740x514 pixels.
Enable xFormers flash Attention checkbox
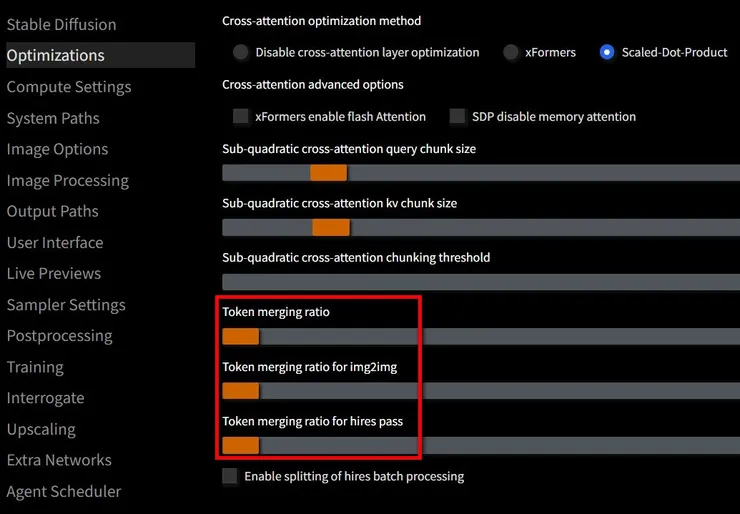241,116
